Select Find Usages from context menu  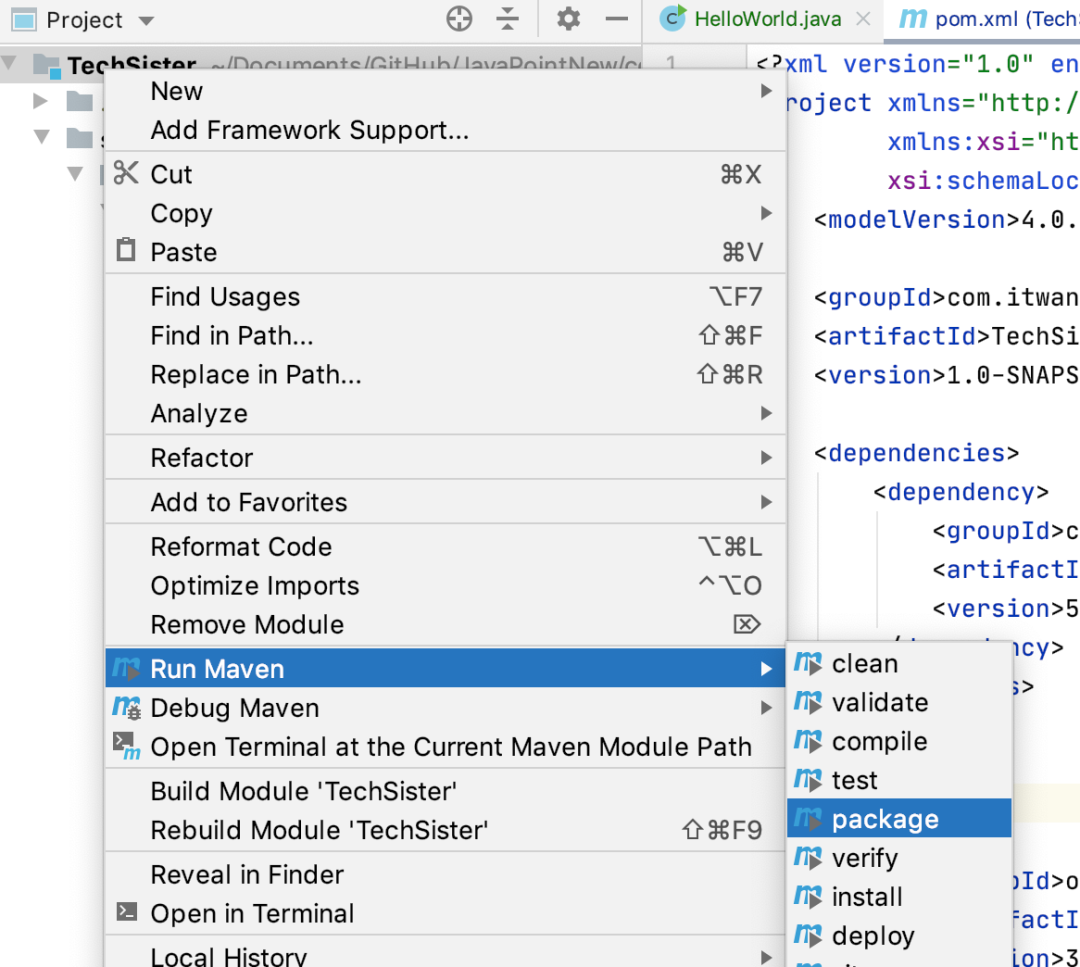446,297
